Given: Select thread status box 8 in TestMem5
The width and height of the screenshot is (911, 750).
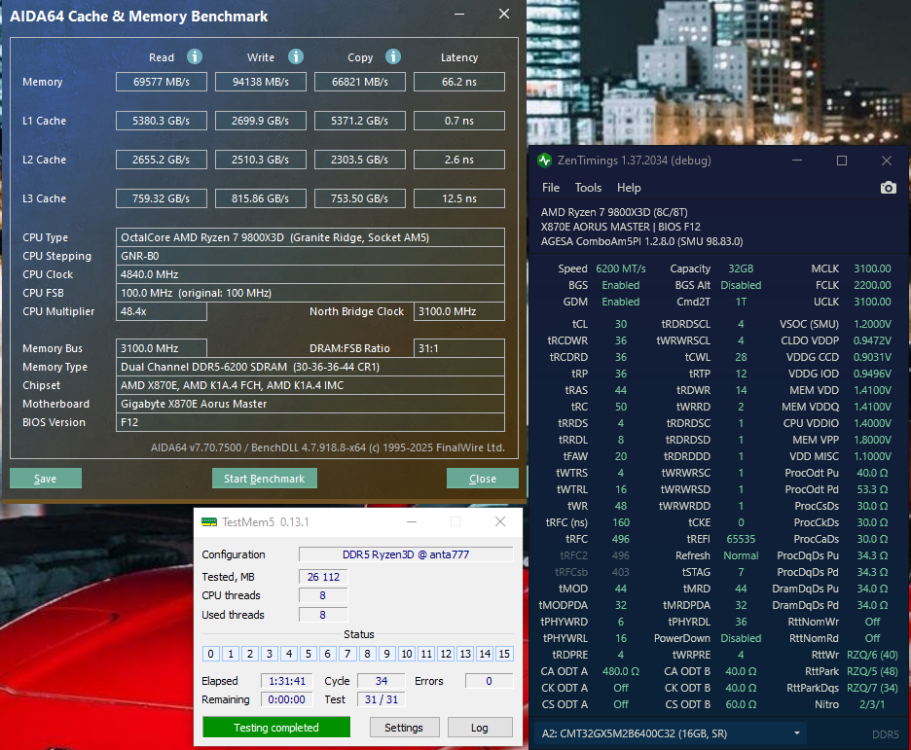Looking at the screenshot, I should 367,654.
